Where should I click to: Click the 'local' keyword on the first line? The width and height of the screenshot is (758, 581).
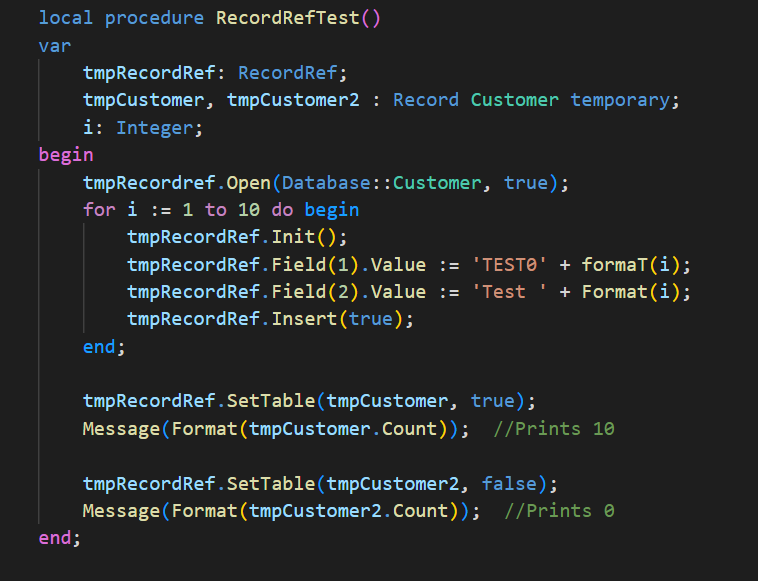click(x=65, y=18)
